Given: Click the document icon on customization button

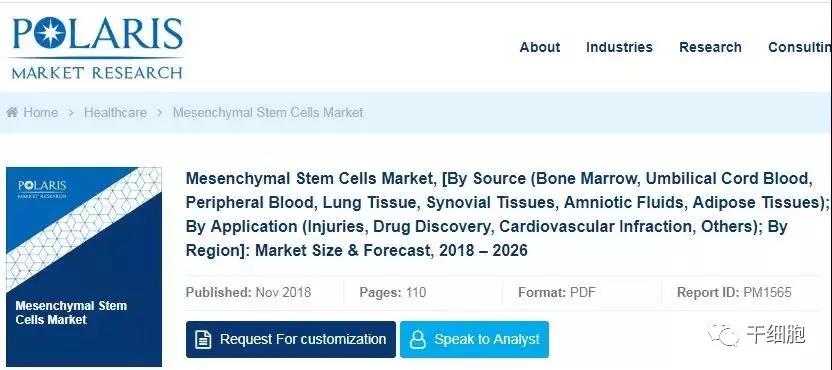Looking at the screenshot, I should 203,340.
